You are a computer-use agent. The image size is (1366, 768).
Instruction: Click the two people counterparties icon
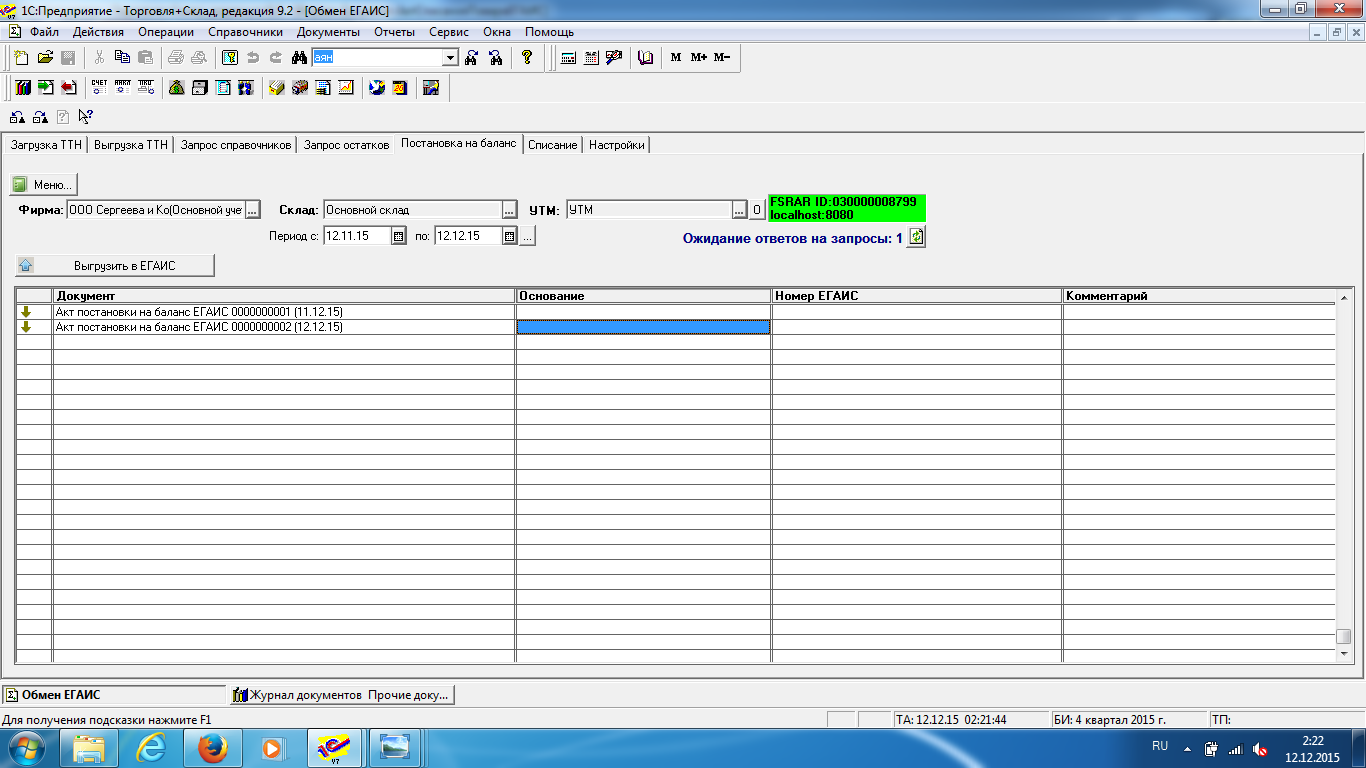pos(245,88)
